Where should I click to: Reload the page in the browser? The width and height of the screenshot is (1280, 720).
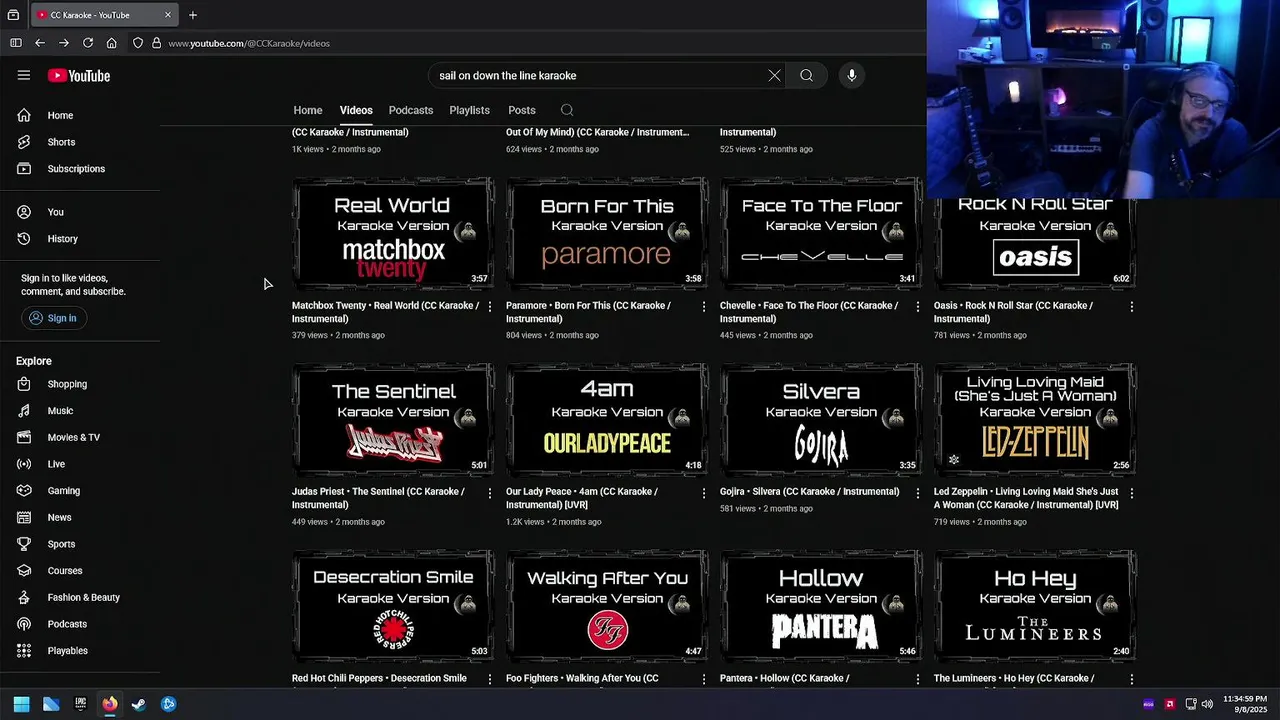[88, 43]
